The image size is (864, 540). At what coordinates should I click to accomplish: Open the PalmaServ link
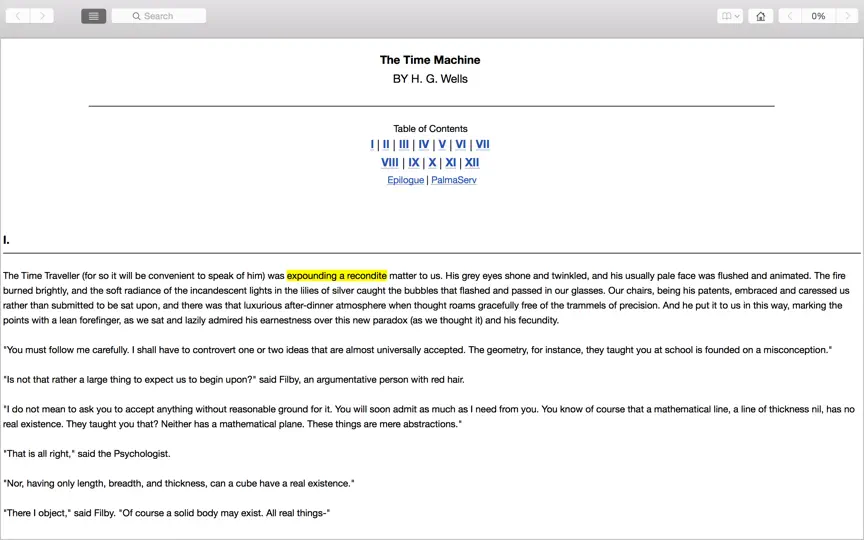454,180
